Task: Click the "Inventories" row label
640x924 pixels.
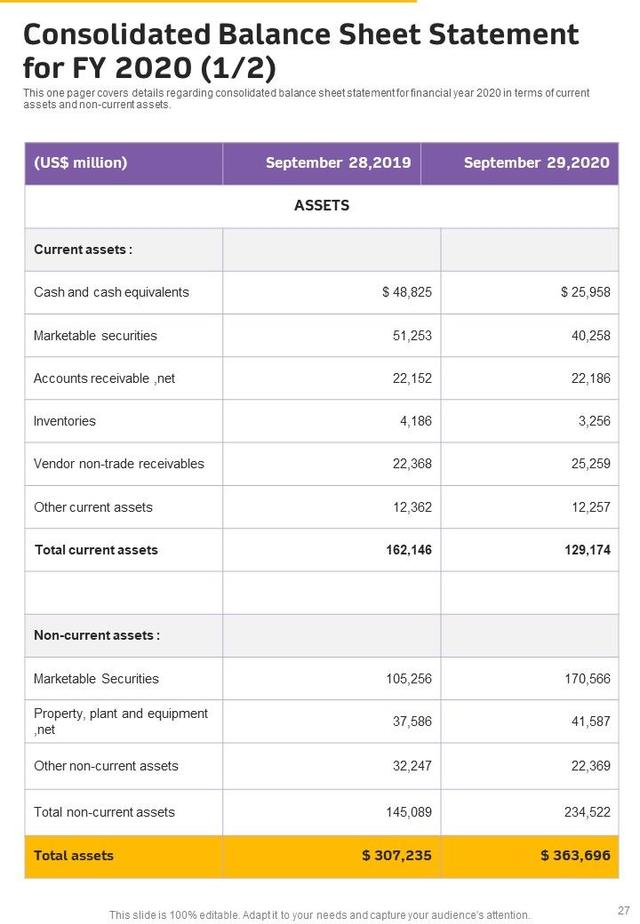Action: pos(65,422)
